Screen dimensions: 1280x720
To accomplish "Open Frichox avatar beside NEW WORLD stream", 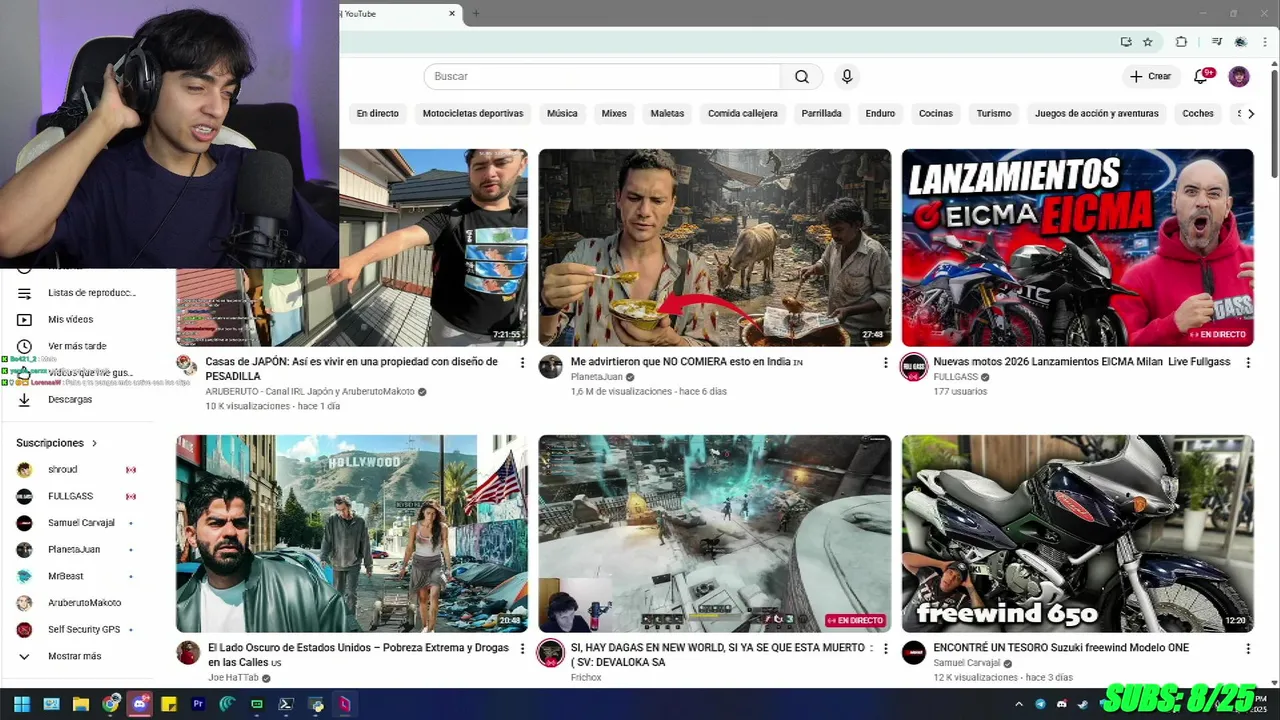I will coord(551,653).
